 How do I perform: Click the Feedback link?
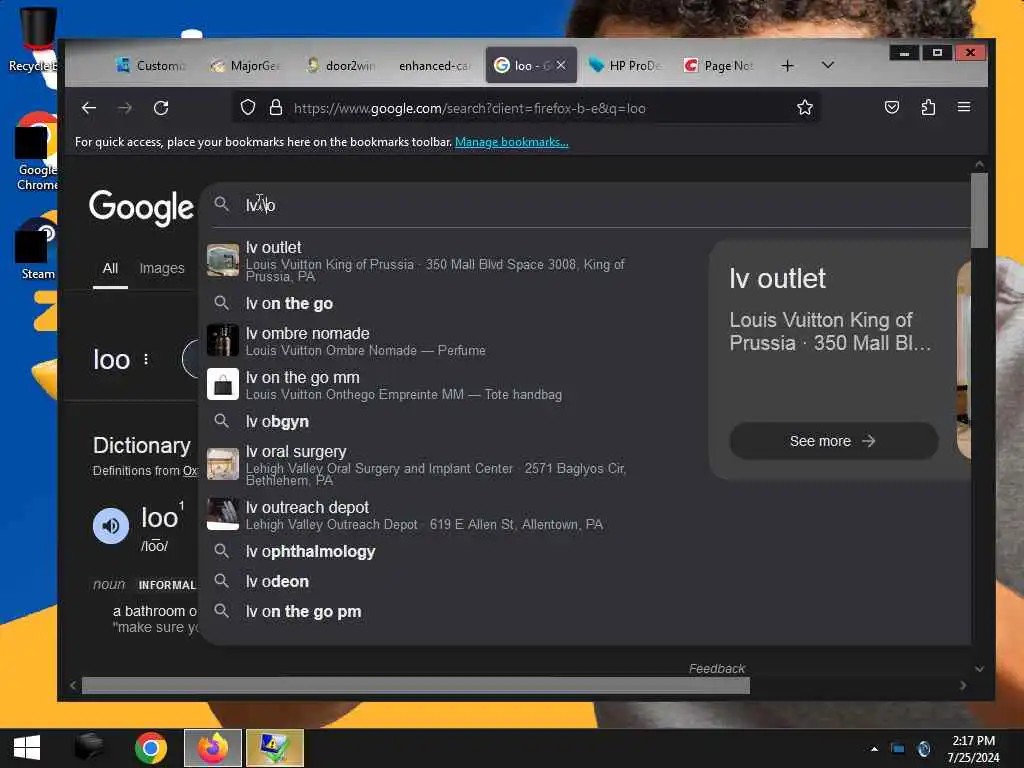click(716, 668)
